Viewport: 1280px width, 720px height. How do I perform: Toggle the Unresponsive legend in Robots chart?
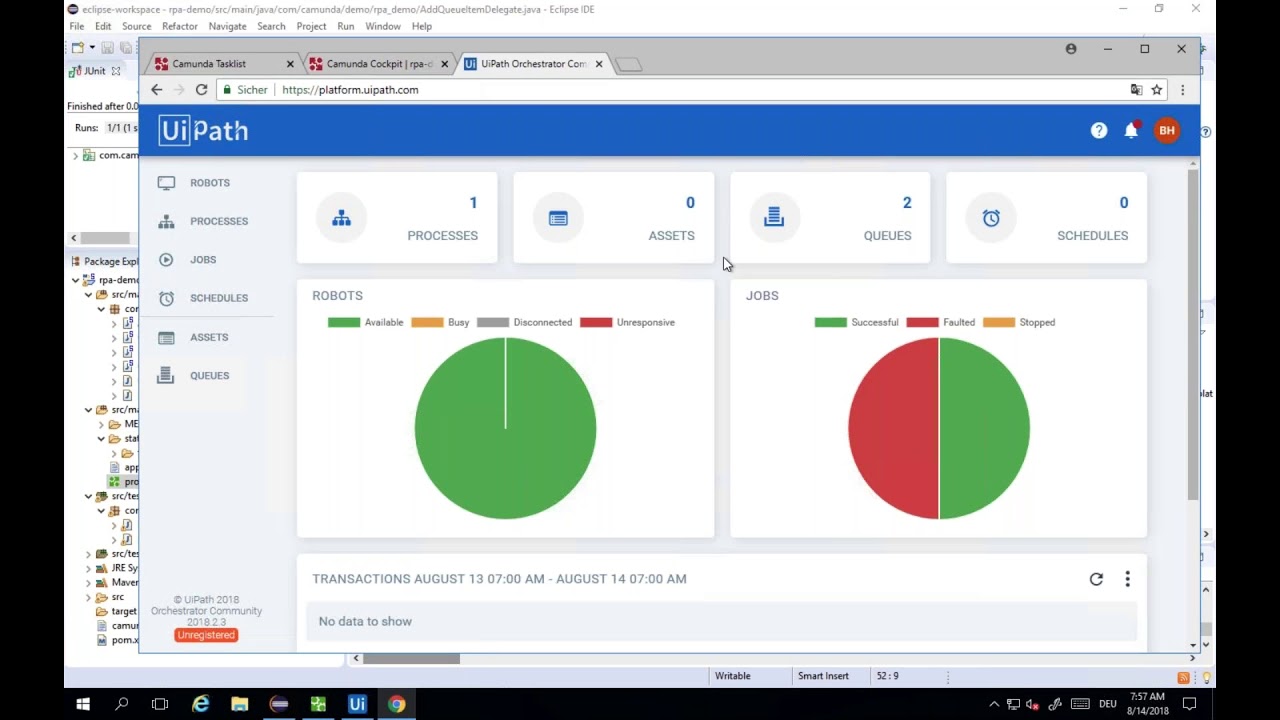click(x=628, y=322)
